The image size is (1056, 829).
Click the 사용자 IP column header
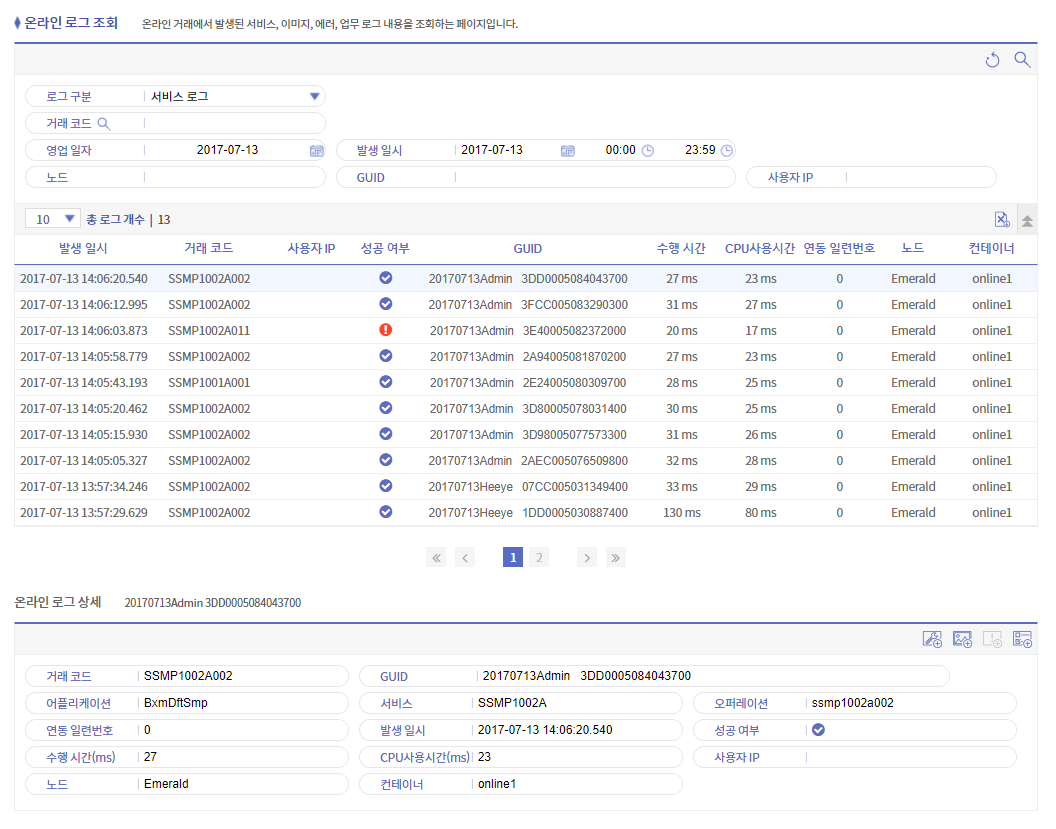click(x=311, y=248)
